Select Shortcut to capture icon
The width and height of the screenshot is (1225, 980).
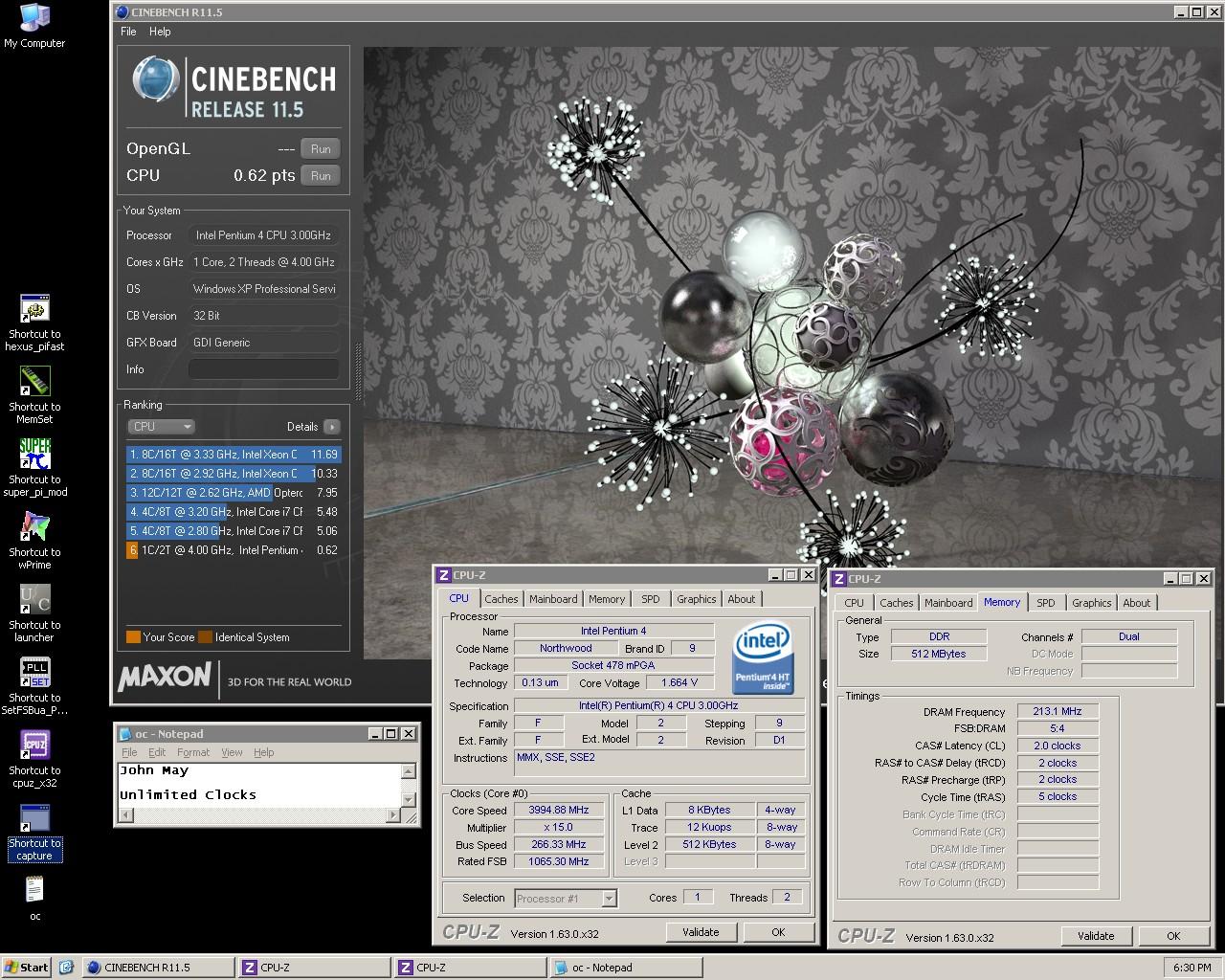point(34,832)
